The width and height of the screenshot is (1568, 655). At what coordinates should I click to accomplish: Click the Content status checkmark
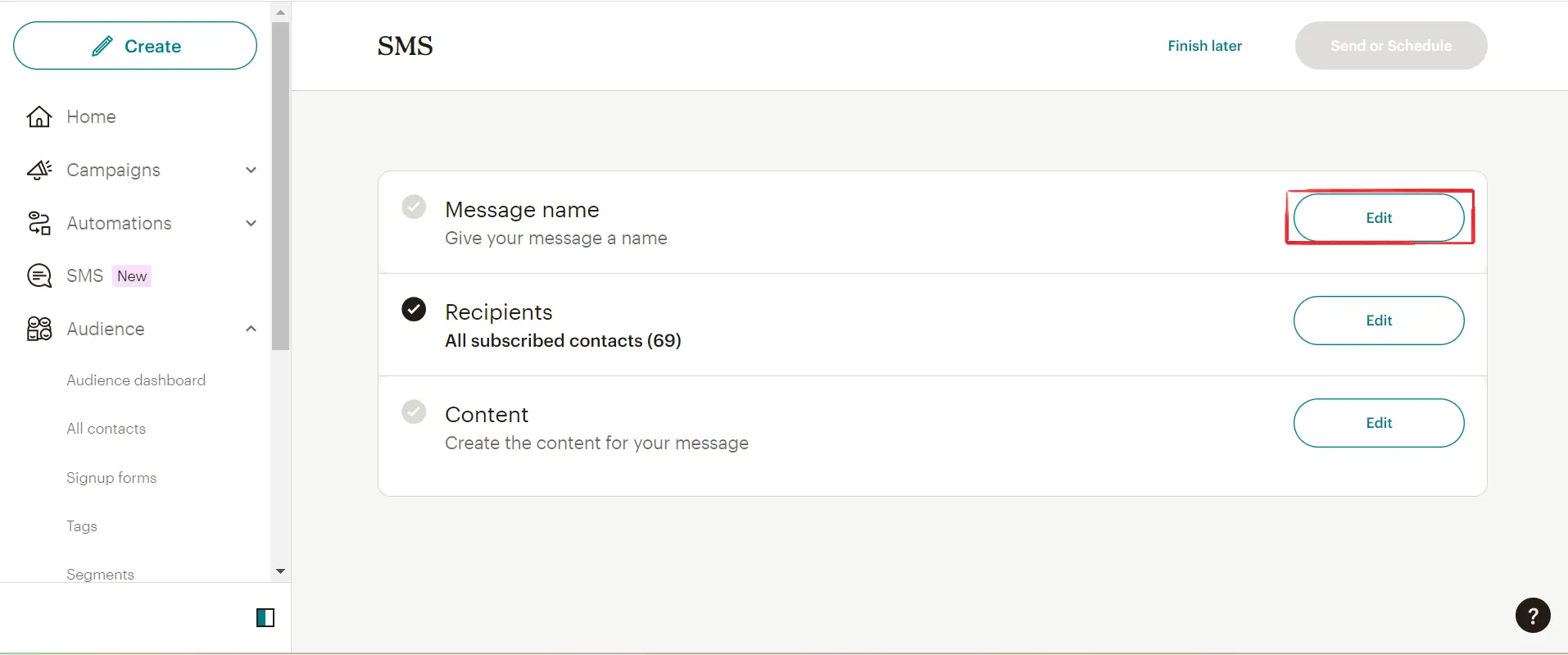[414, 412]
